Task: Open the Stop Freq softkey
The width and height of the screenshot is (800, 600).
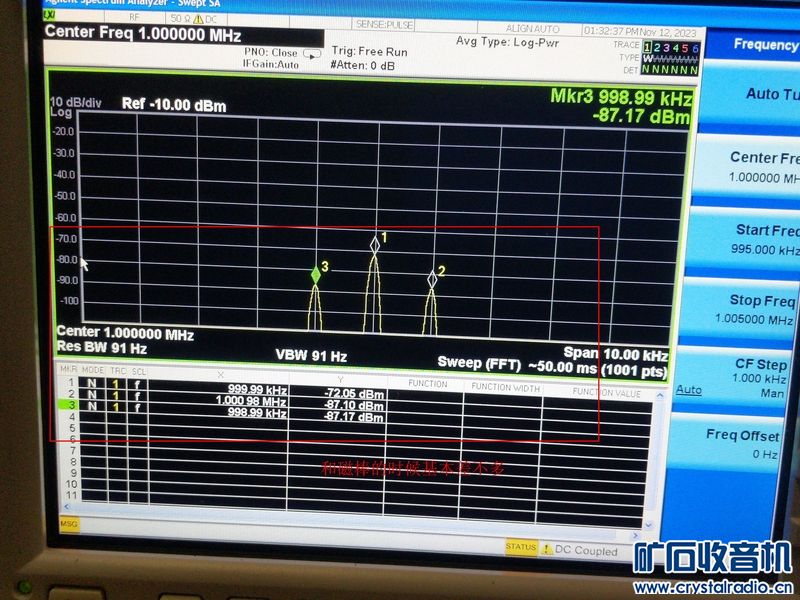Action: pyautogui.click(x=738, y=309)
